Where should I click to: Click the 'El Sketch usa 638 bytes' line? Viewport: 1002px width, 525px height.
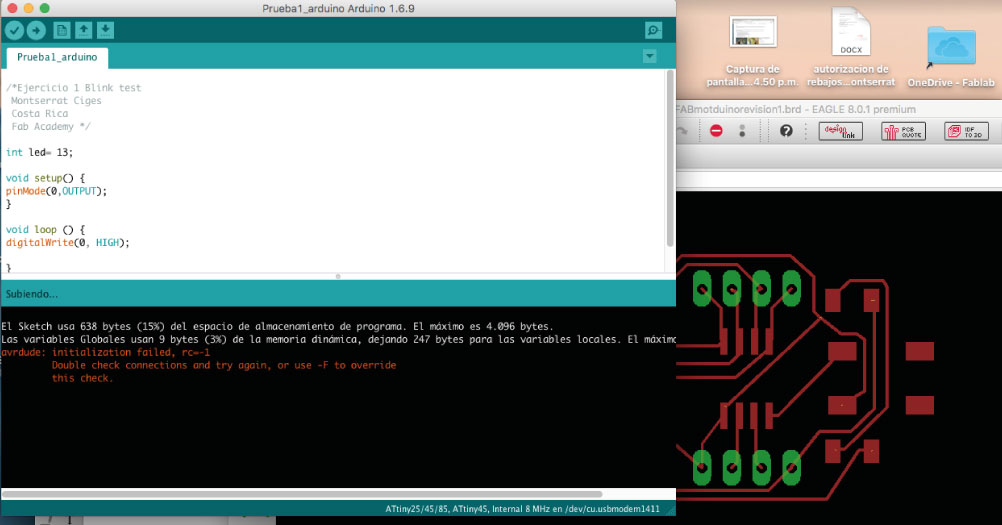(277, 326)
